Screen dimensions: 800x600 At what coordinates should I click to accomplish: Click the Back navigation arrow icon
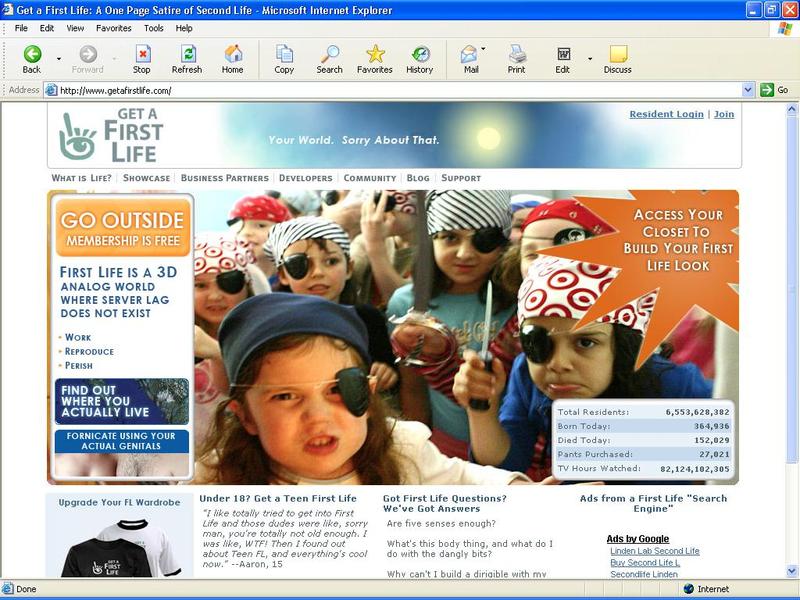[32, 54]
